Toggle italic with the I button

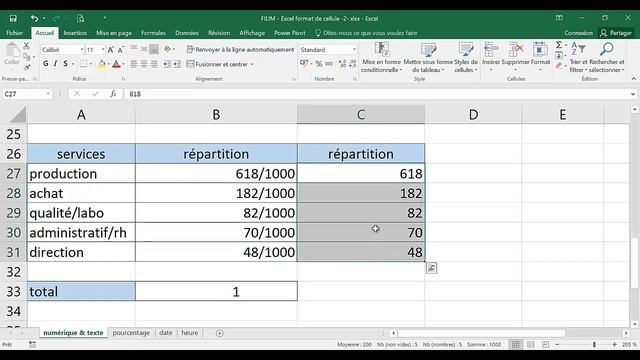click(x=56, y=64)
